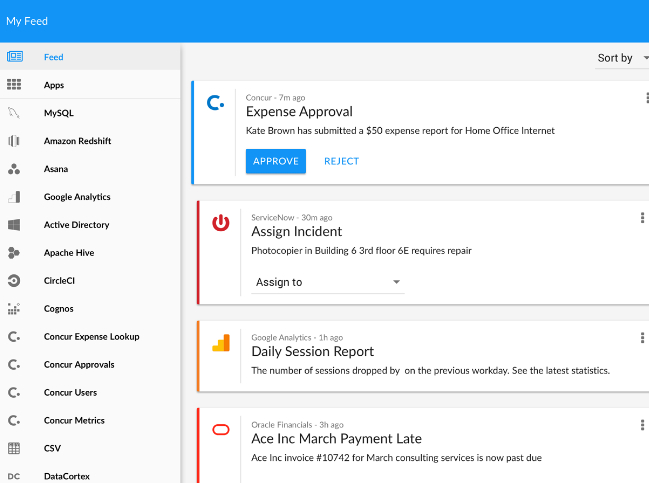Click the Oracle logo on payment late card
The width and height of the screenshot is (649, 483).
click(221, 430)
